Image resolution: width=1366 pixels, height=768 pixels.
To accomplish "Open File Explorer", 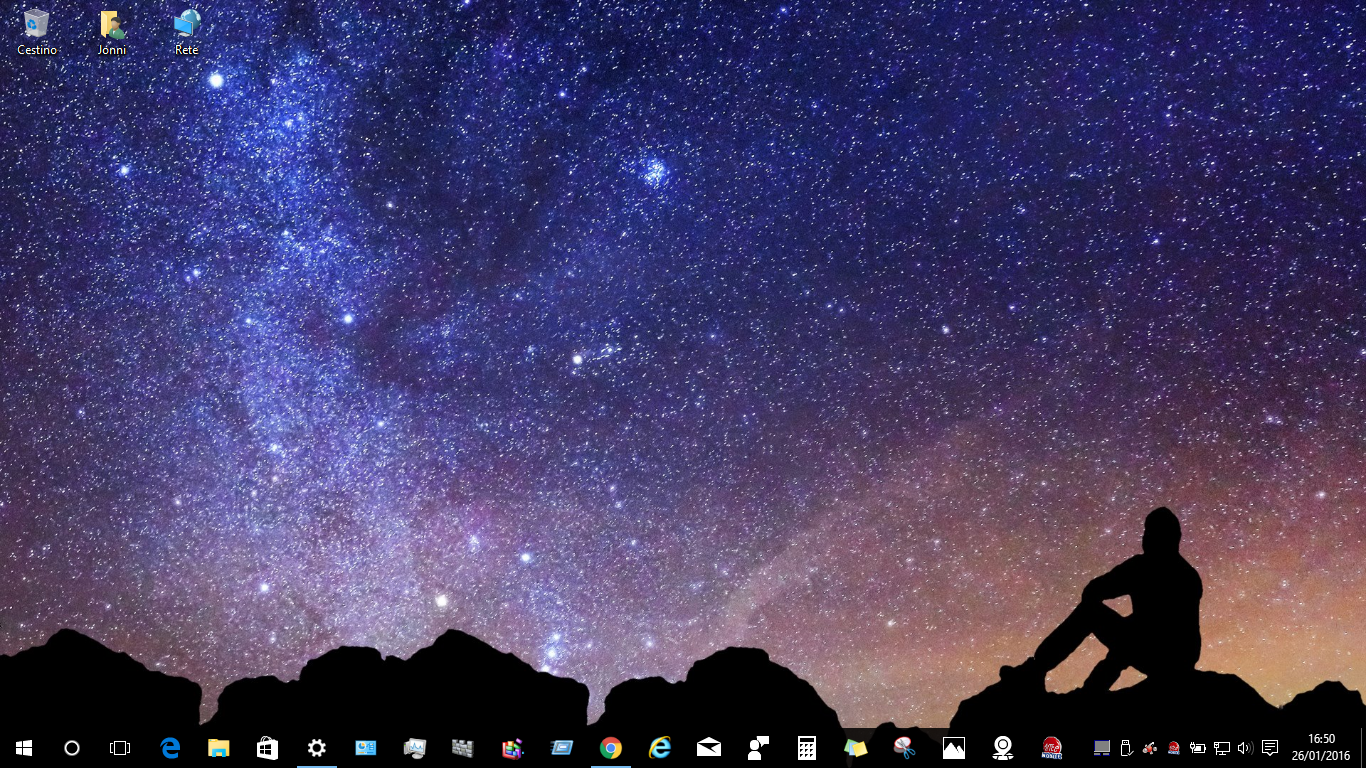I will 218,748.
